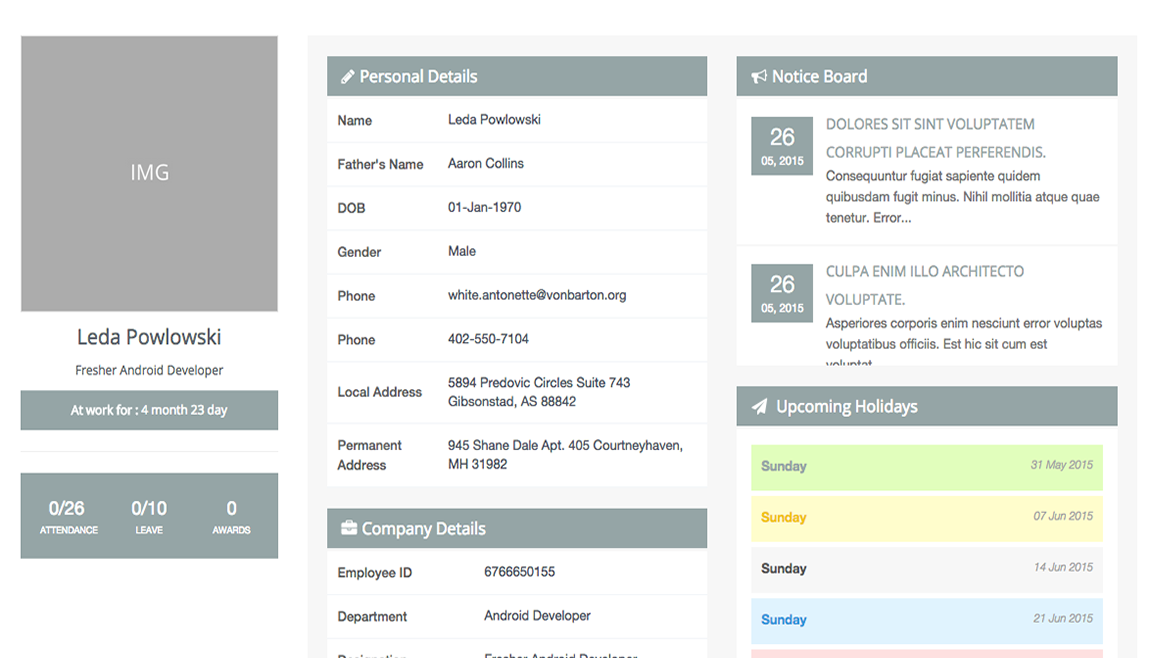Click the briefcase icon beside Company Details
1150x658 pixels.
pos(348,528)
